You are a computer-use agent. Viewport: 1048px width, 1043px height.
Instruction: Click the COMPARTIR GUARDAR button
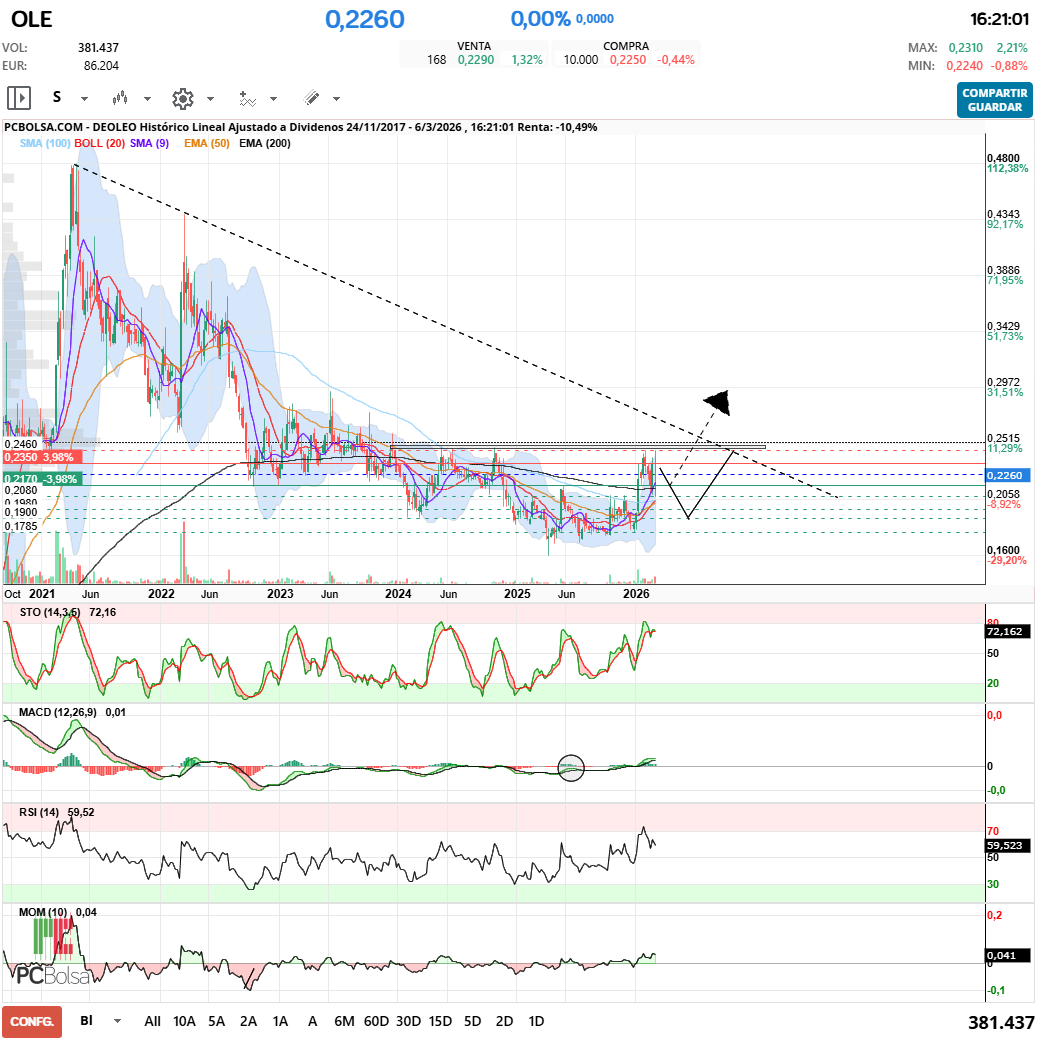[x=994, y=99]
